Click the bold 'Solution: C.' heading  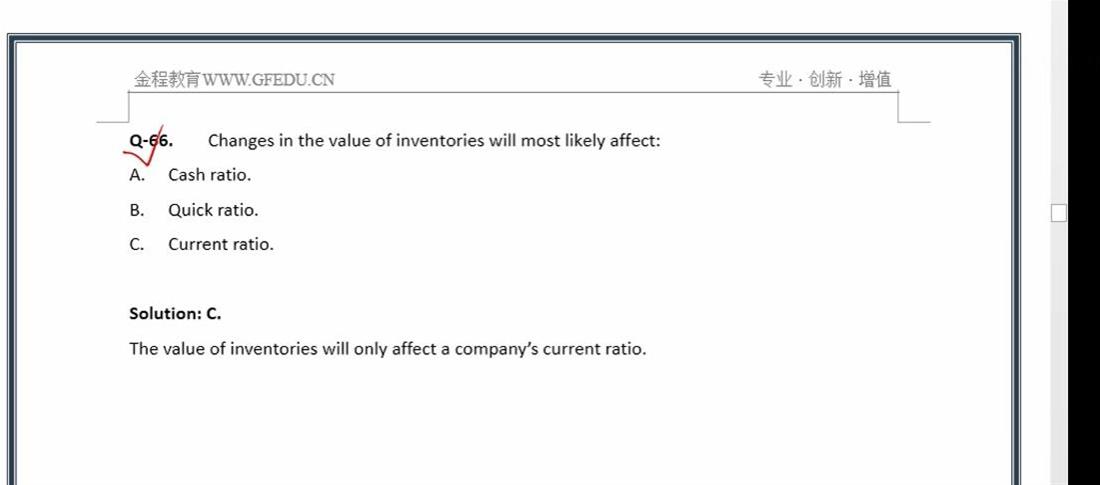175,314
